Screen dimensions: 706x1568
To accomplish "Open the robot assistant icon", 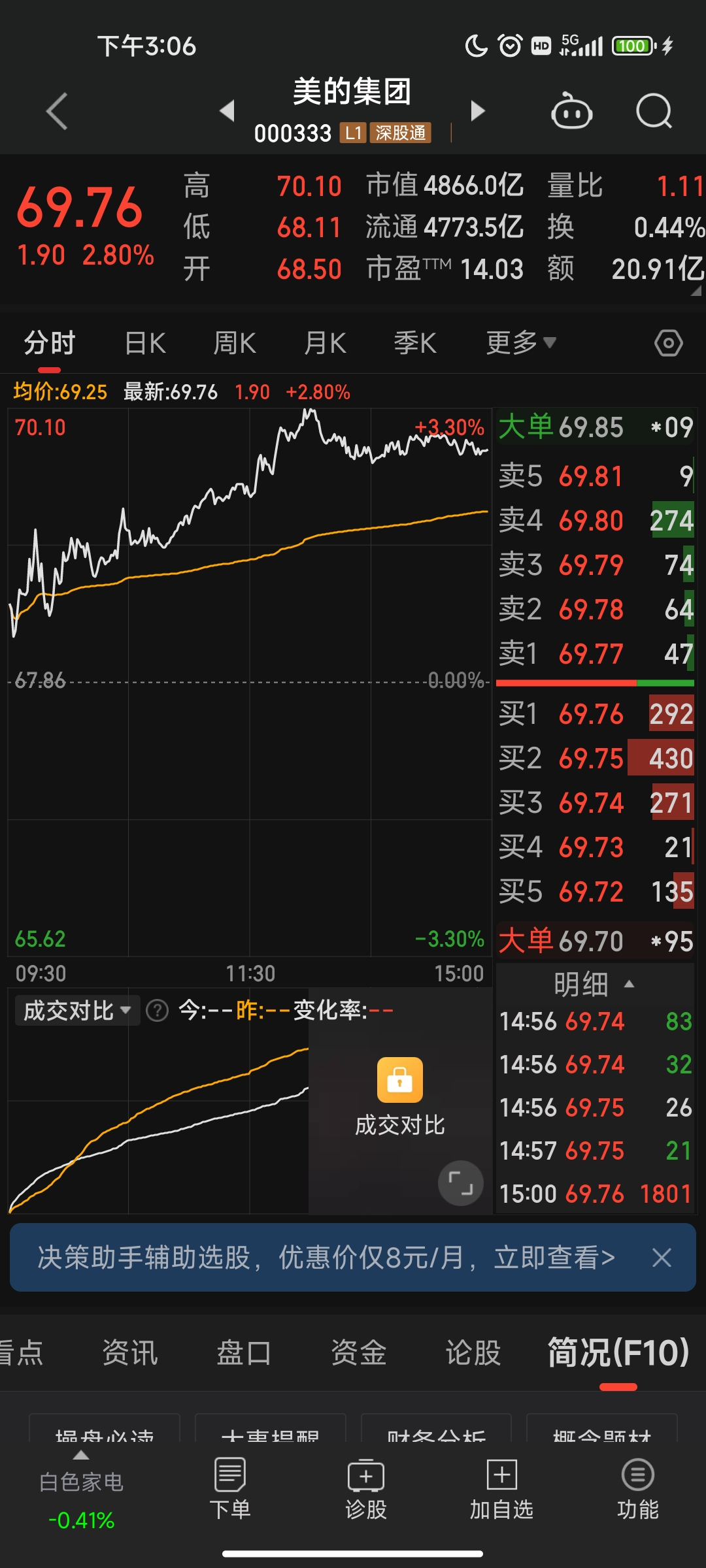I will (x=571, y=111).
